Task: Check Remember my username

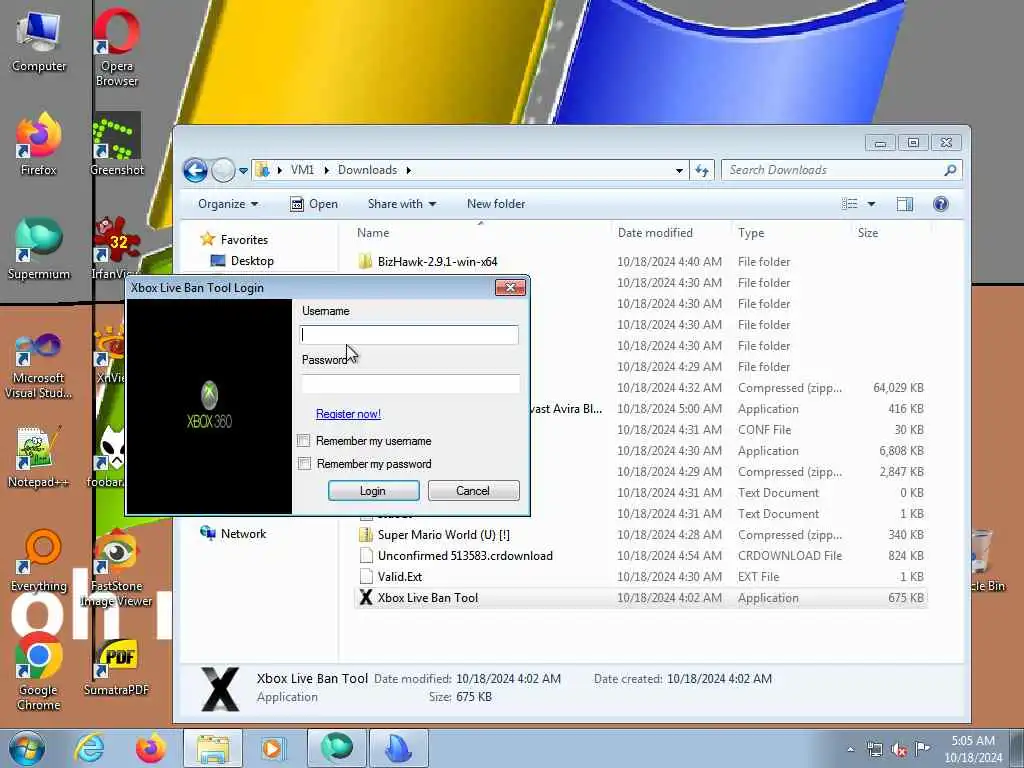Action: pyautogui.click(x=304, y=441)
